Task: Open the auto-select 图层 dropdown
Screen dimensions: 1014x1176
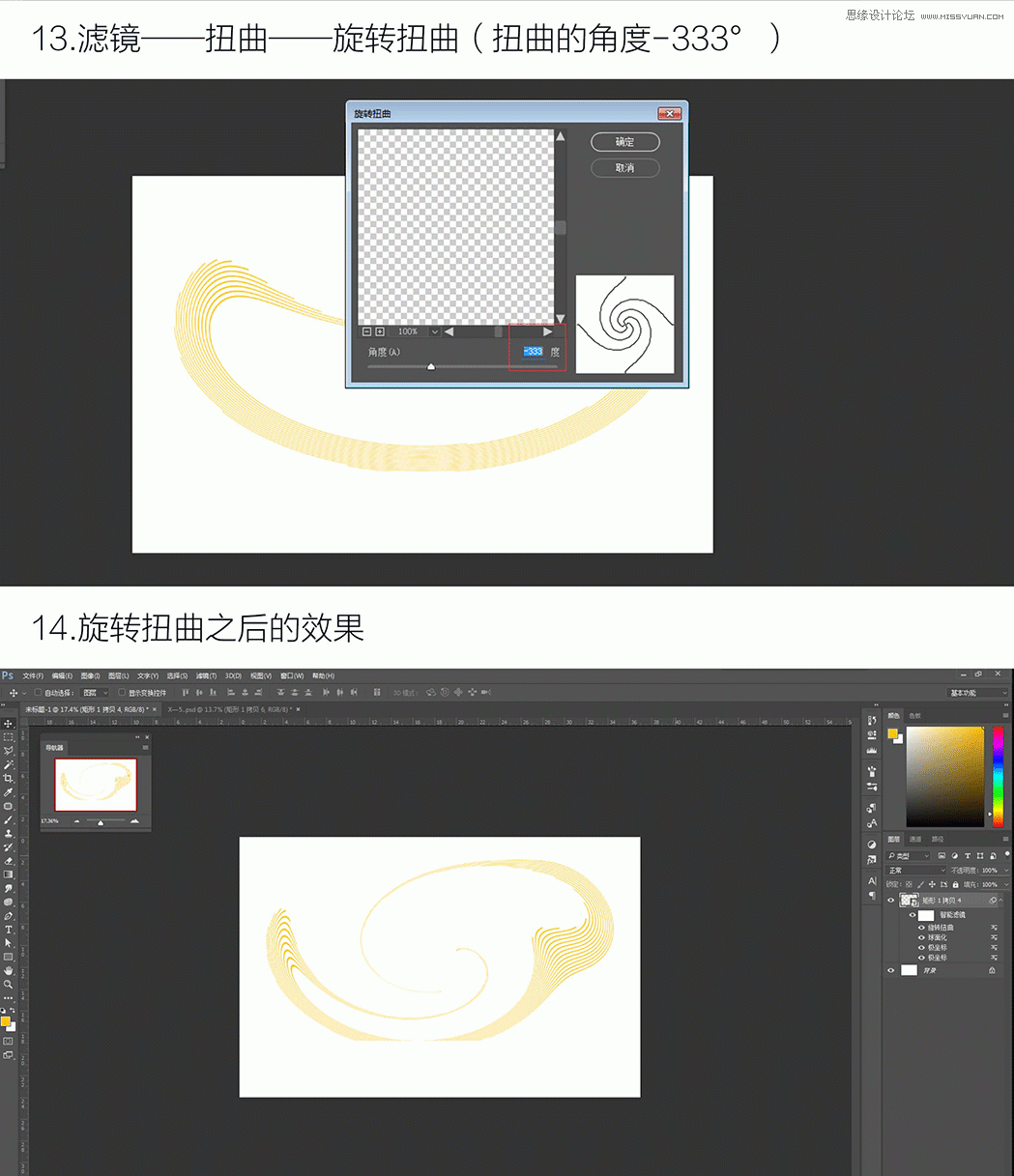Action: [x=94, y=693]
